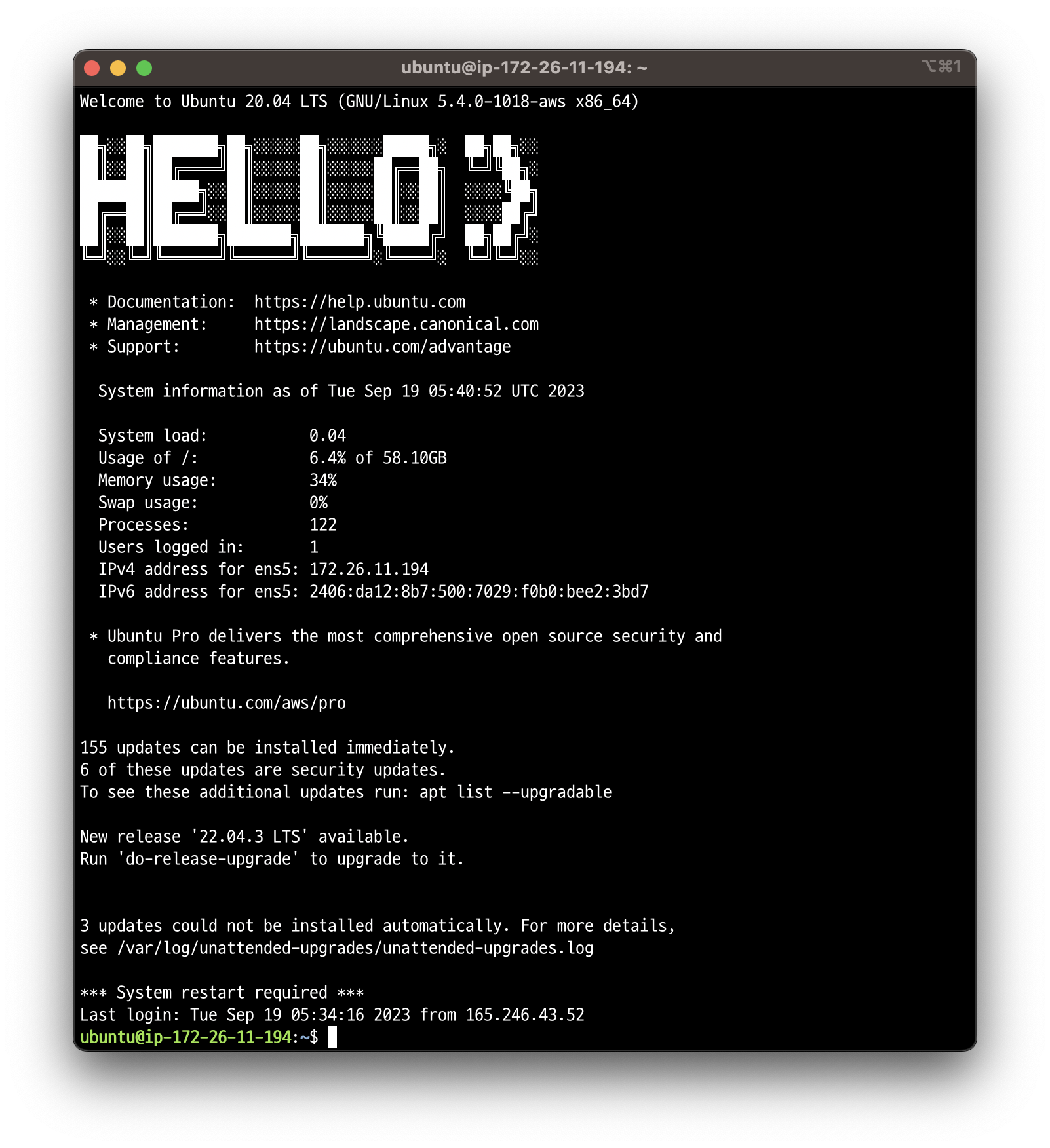Screen dimensions: 1050x1148
Task: Click the IPv4 address 172.26.11.194
Action: [x=369, y=569]
